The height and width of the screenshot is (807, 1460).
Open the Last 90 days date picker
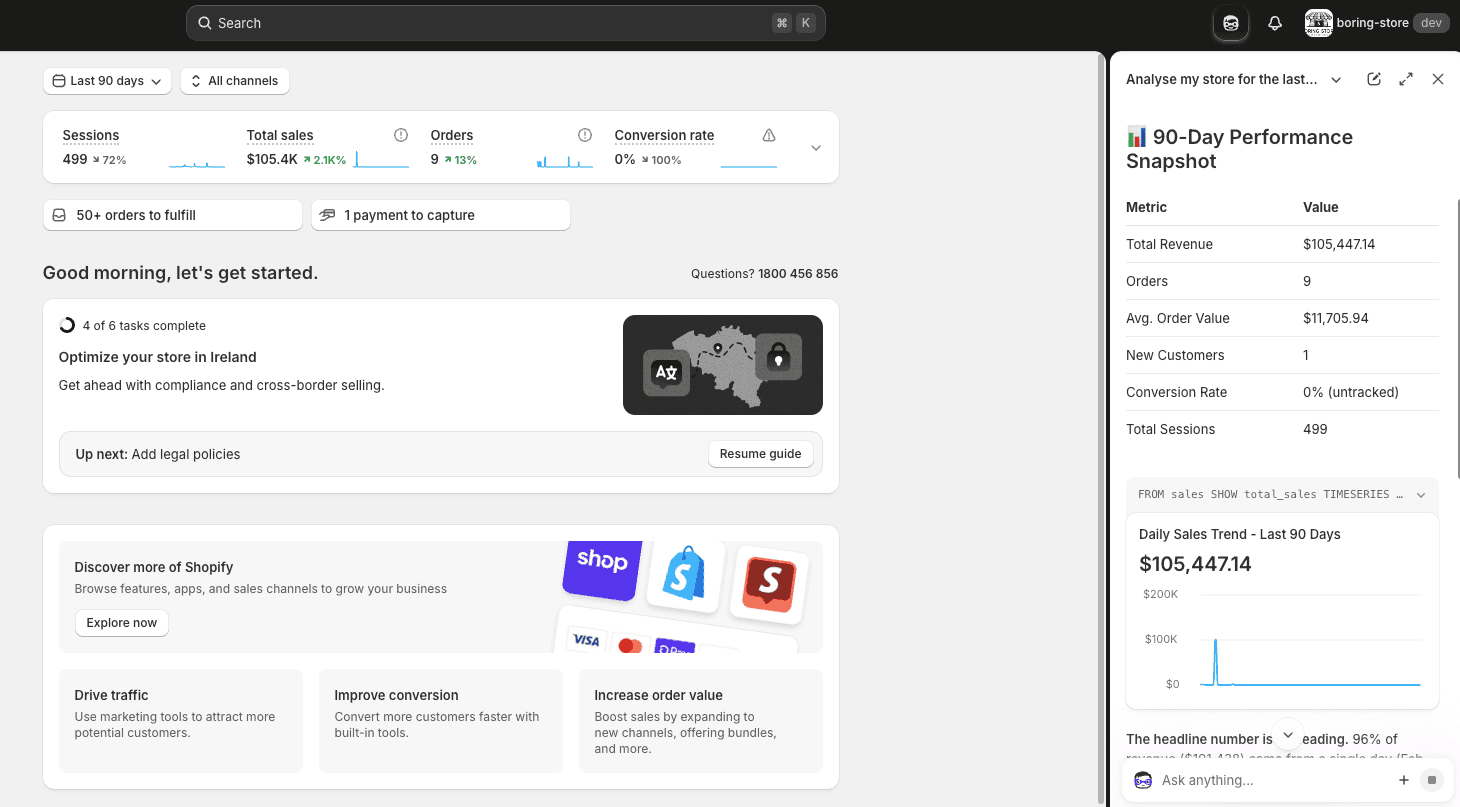[107, 81]
